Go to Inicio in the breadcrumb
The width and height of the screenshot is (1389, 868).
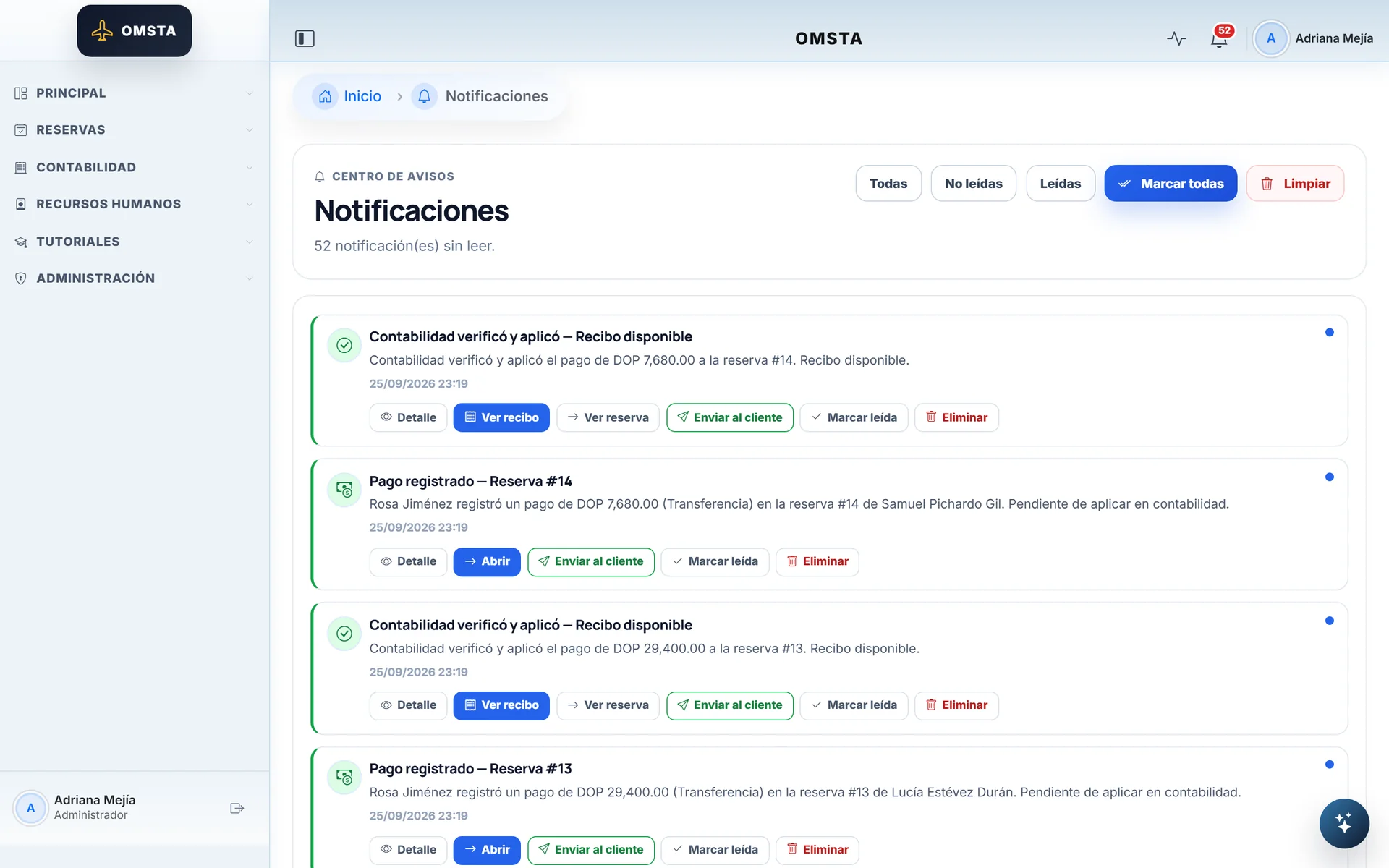click(x=362, y=96)
